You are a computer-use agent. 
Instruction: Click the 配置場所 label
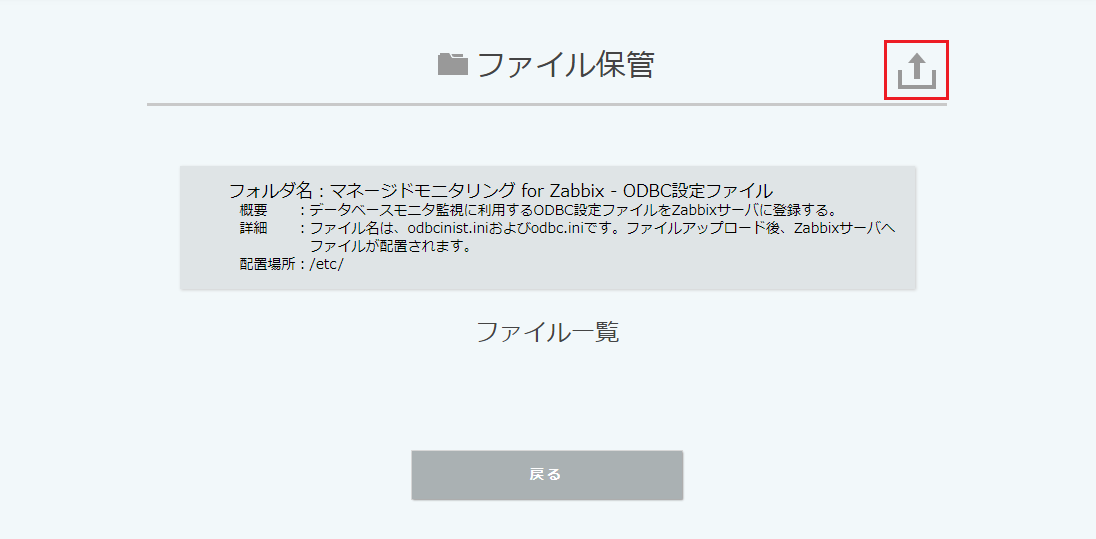(267, 265)
